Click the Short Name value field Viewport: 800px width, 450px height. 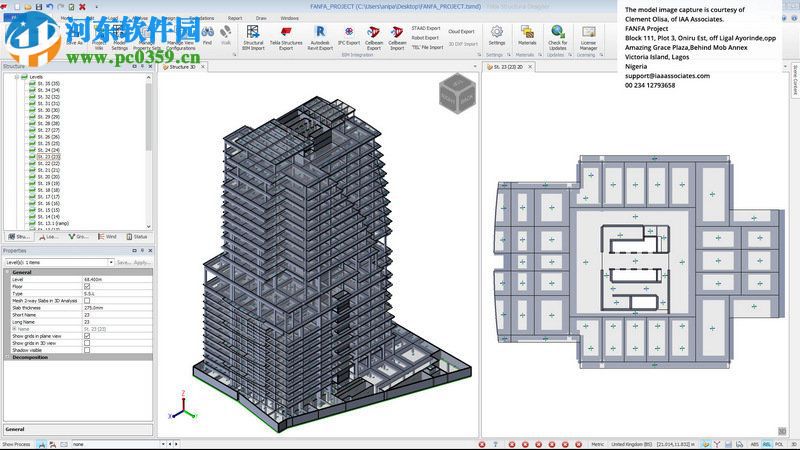pyautogui.click(x=117, y=315)
